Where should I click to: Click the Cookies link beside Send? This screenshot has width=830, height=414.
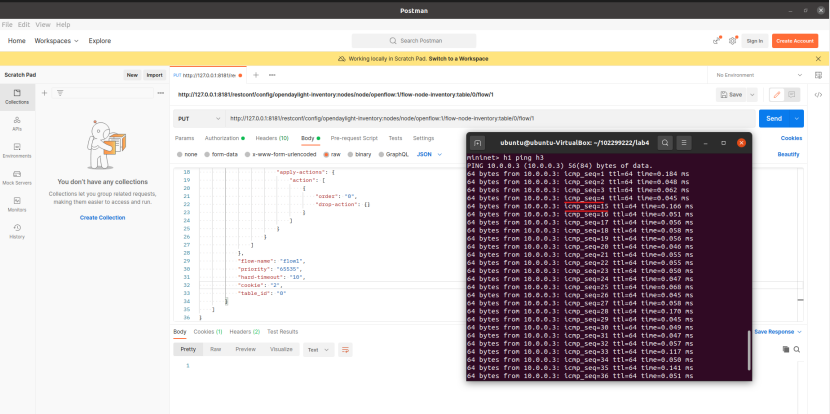[x=791, y=138]
